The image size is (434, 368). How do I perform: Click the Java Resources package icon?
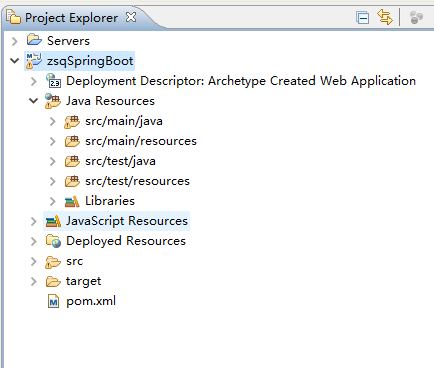[x=53, y=101]
